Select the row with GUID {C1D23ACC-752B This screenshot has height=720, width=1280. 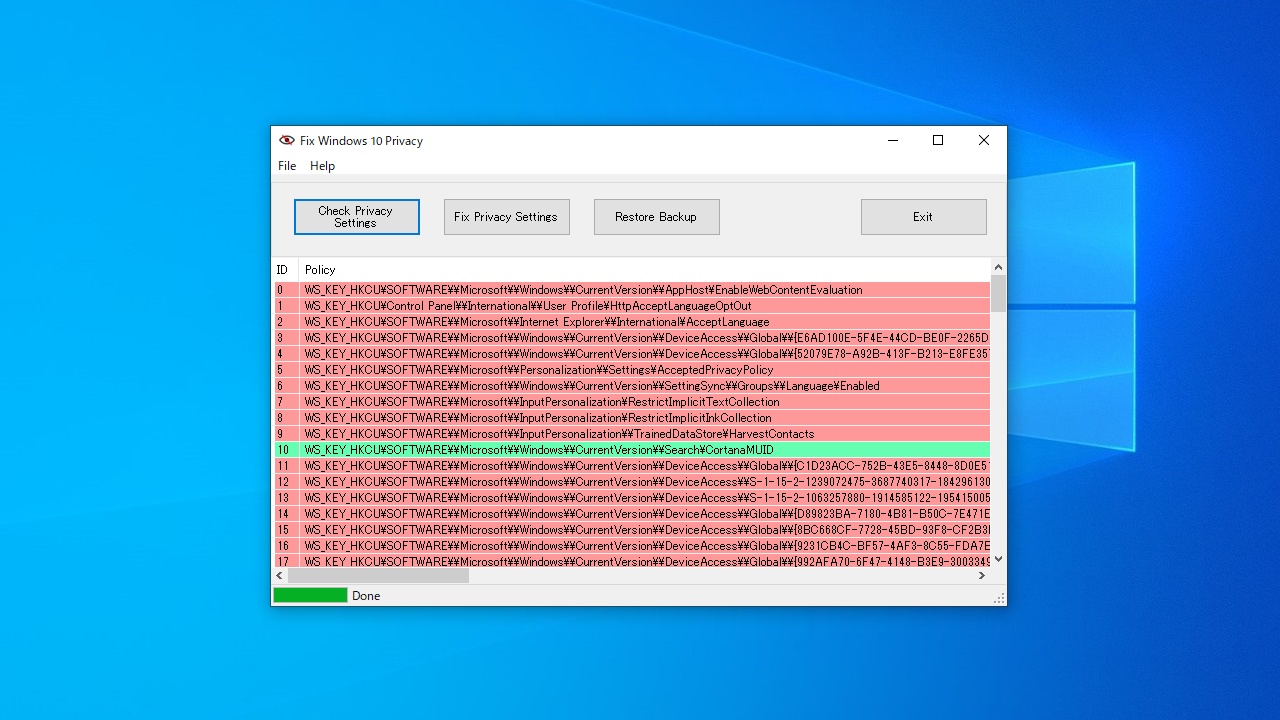tap(632, 466)
